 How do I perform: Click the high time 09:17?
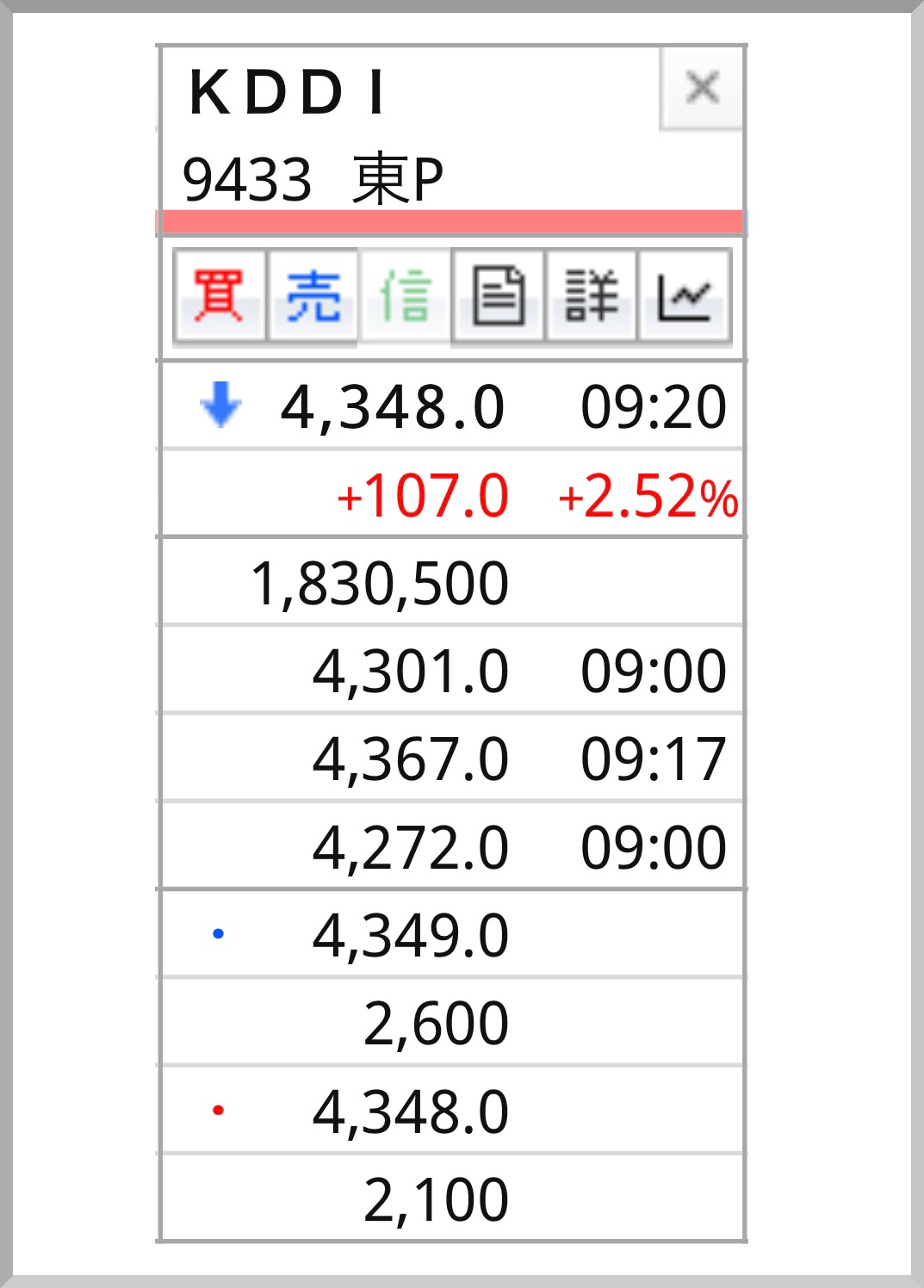point(654,759)
